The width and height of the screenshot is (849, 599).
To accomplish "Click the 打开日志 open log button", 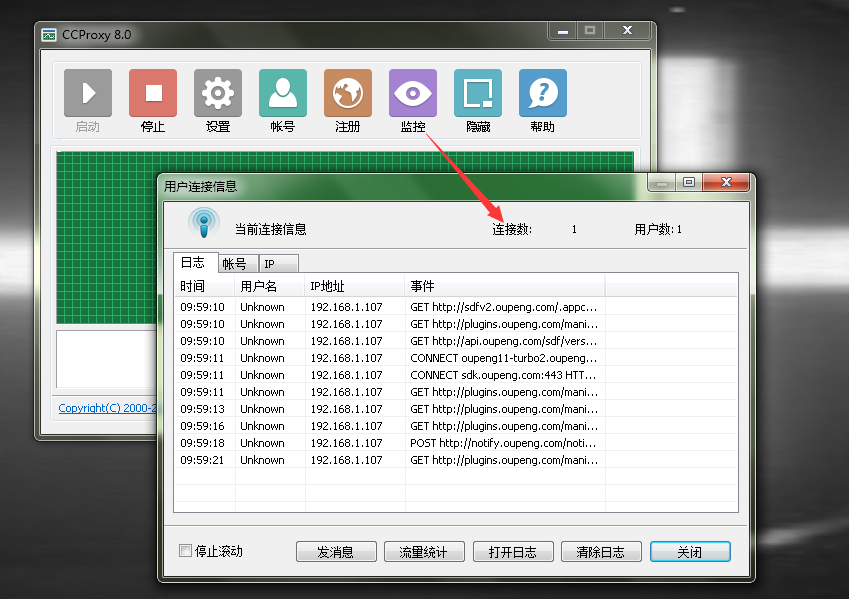I will click(x=513, y=551).
